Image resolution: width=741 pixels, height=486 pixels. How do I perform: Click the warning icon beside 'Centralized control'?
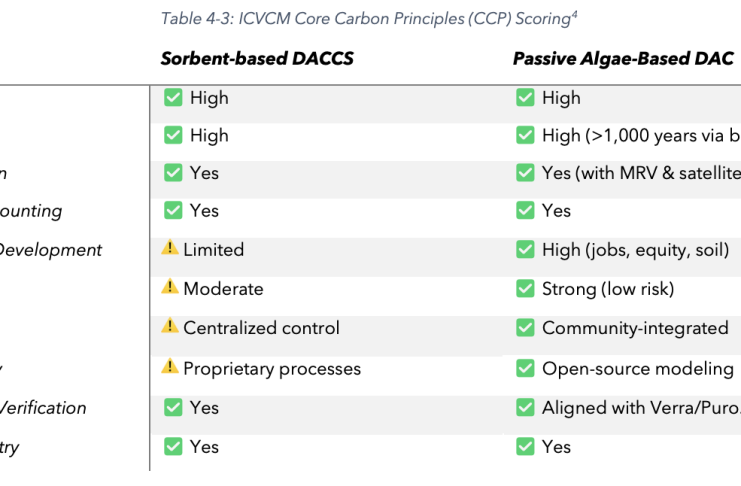pyautogui.click(x=170, y=327)
